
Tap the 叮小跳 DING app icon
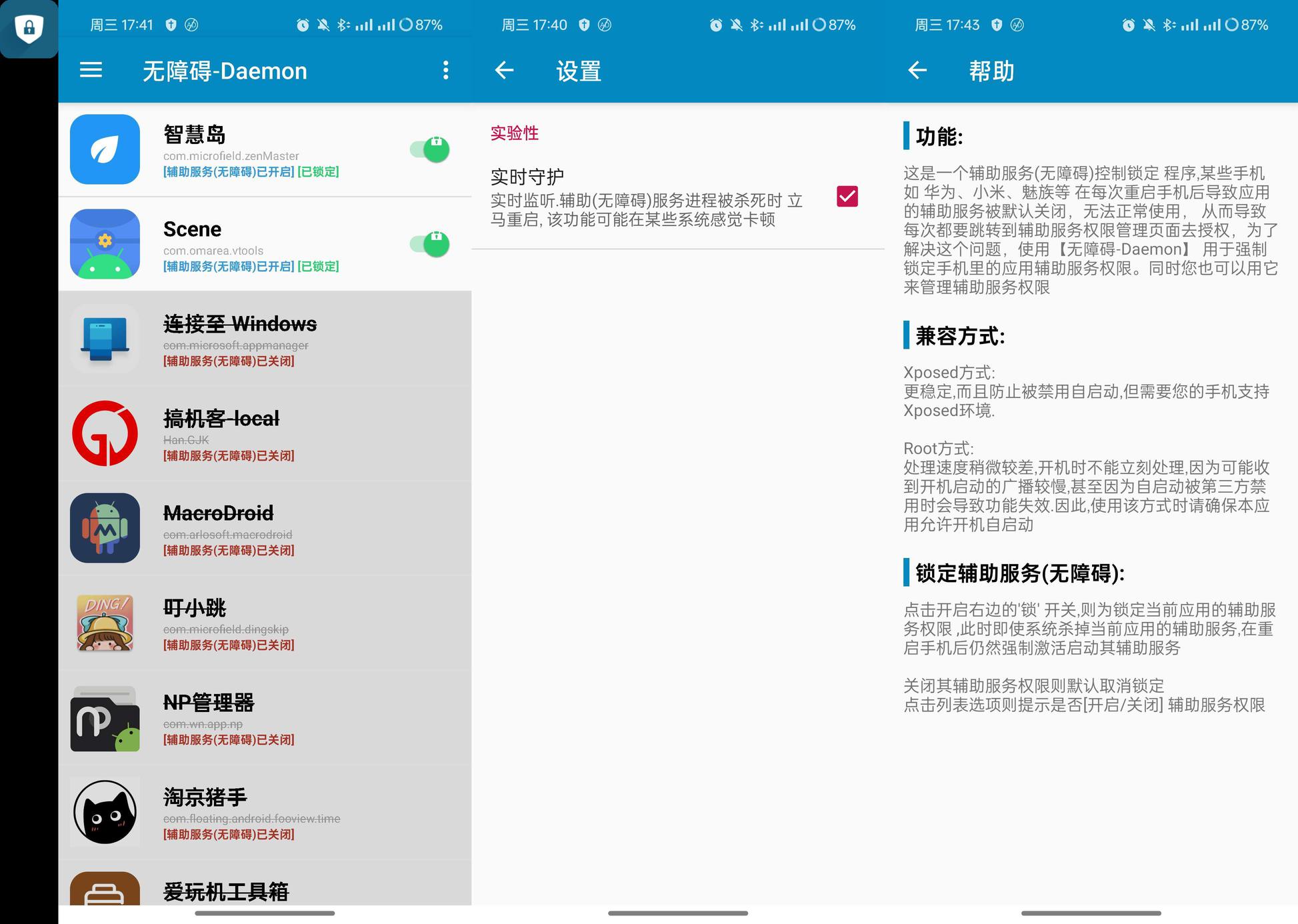(105, 623)
